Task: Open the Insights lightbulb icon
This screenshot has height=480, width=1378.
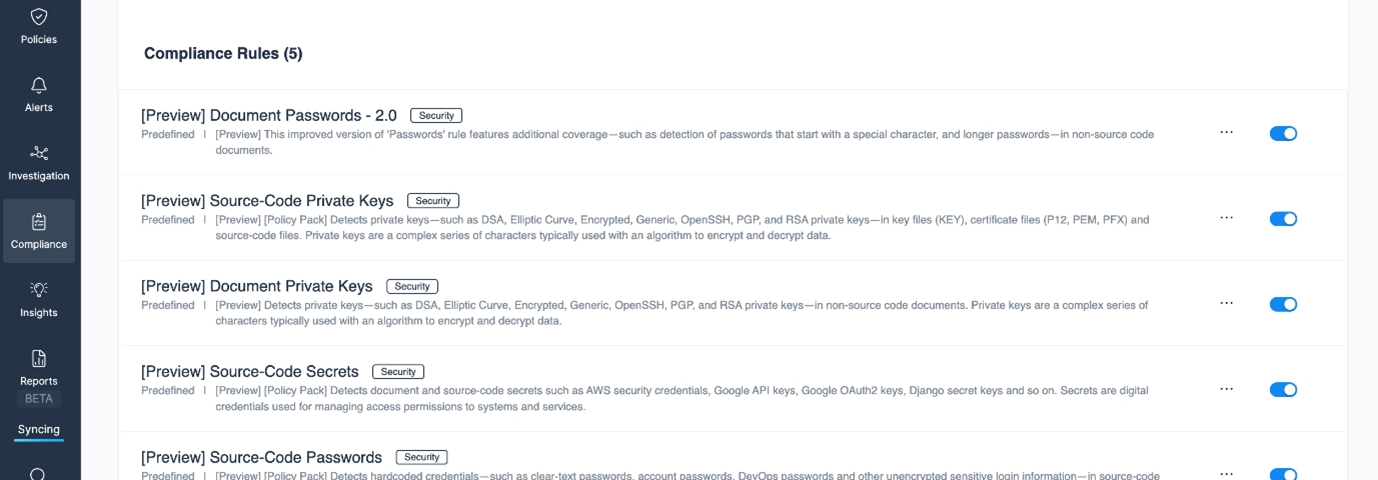Action: (38, 290)
